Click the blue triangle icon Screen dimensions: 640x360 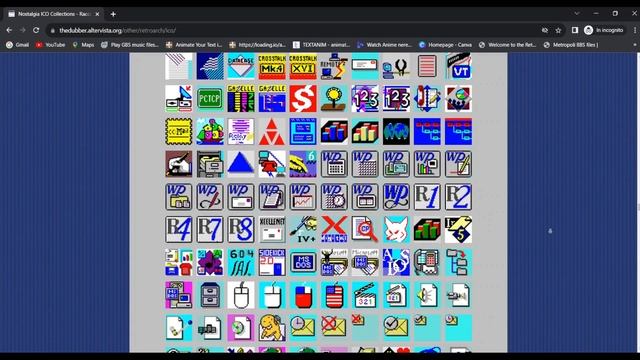(241, 164)
